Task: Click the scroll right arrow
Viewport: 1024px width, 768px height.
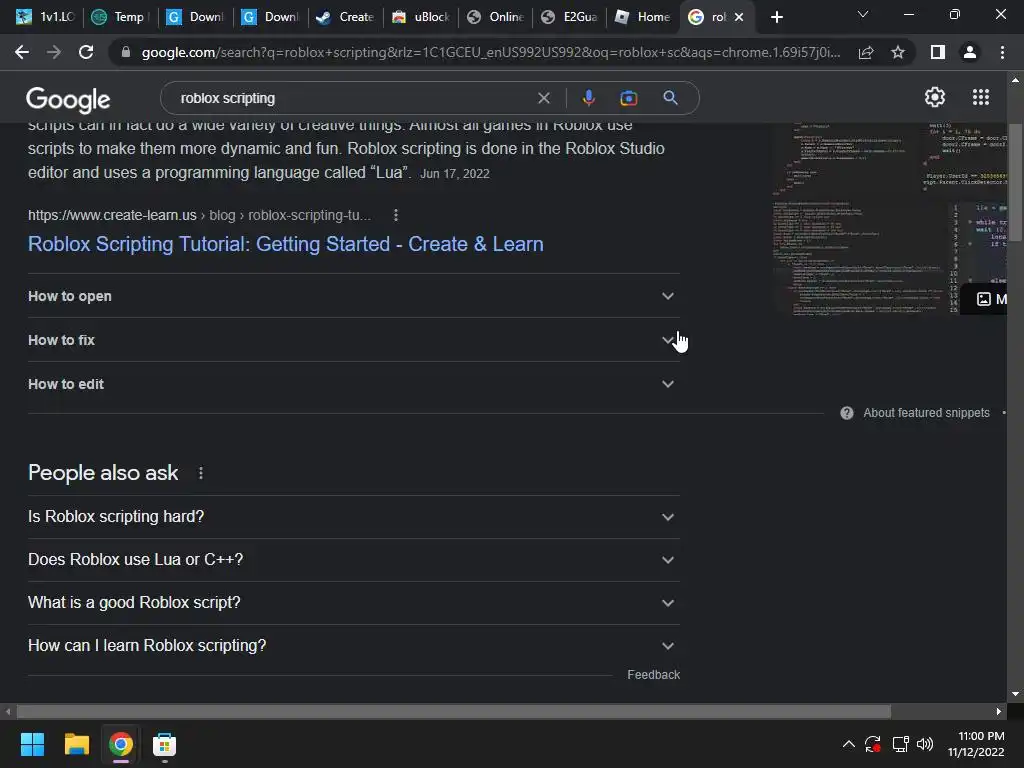Action: pos(999,711)
